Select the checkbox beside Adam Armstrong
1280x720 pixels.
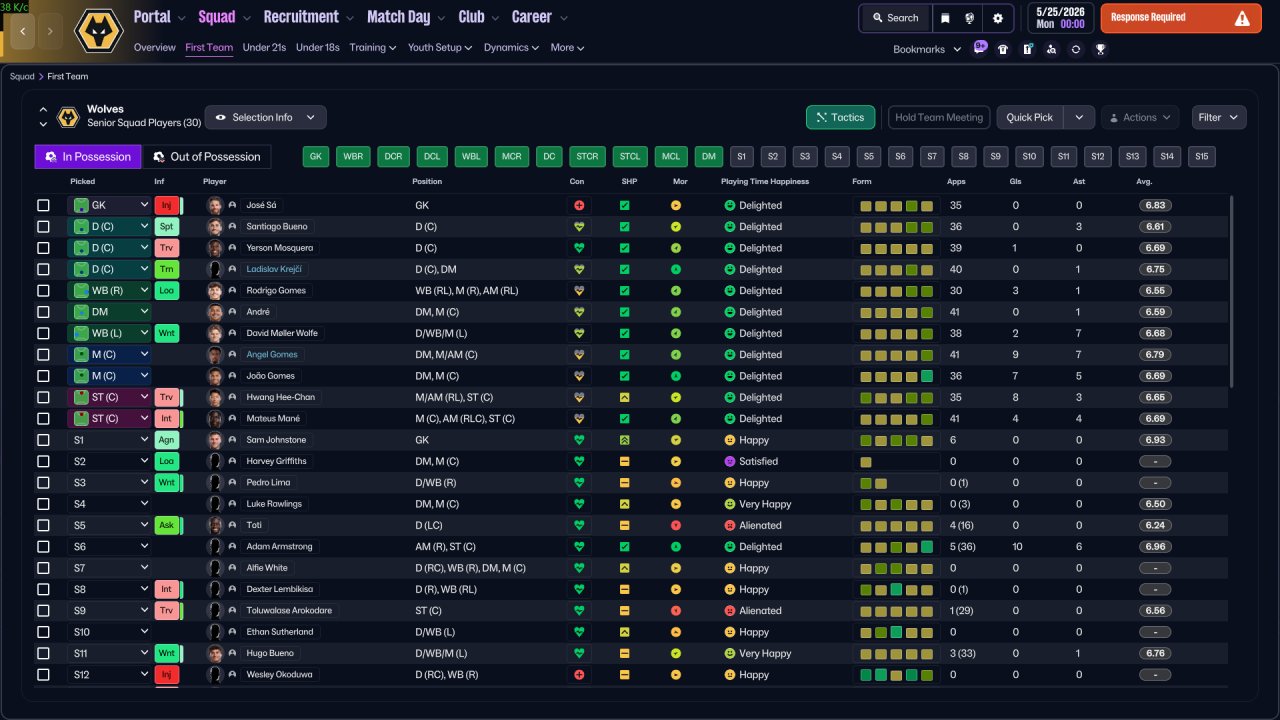point(43,547)
